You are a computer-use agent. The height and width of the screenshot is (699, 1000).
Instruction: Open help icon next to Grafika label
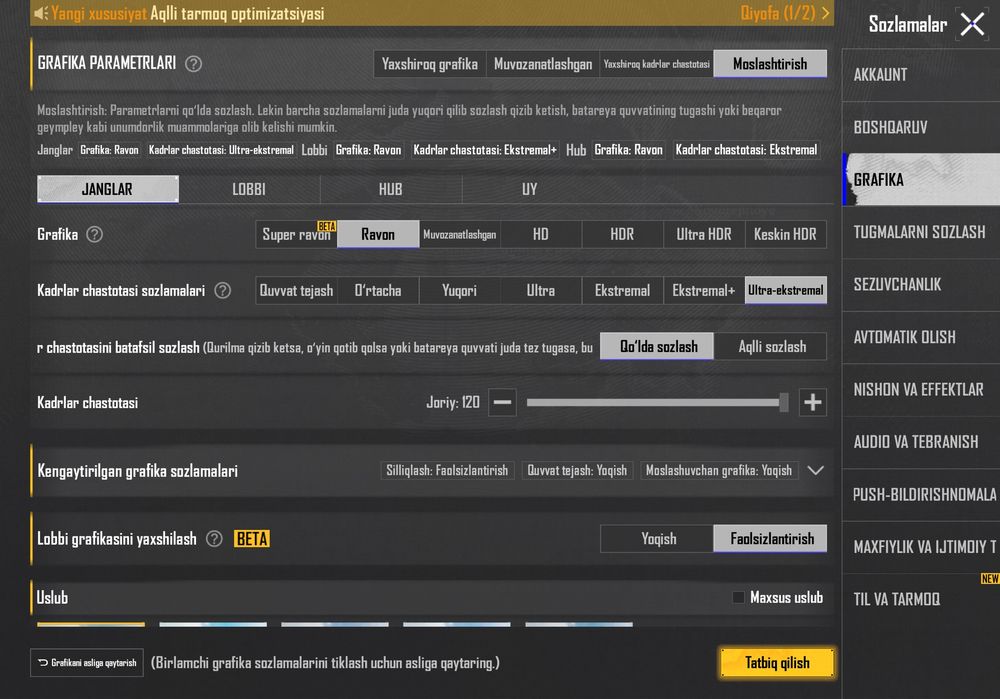(94, 235)
